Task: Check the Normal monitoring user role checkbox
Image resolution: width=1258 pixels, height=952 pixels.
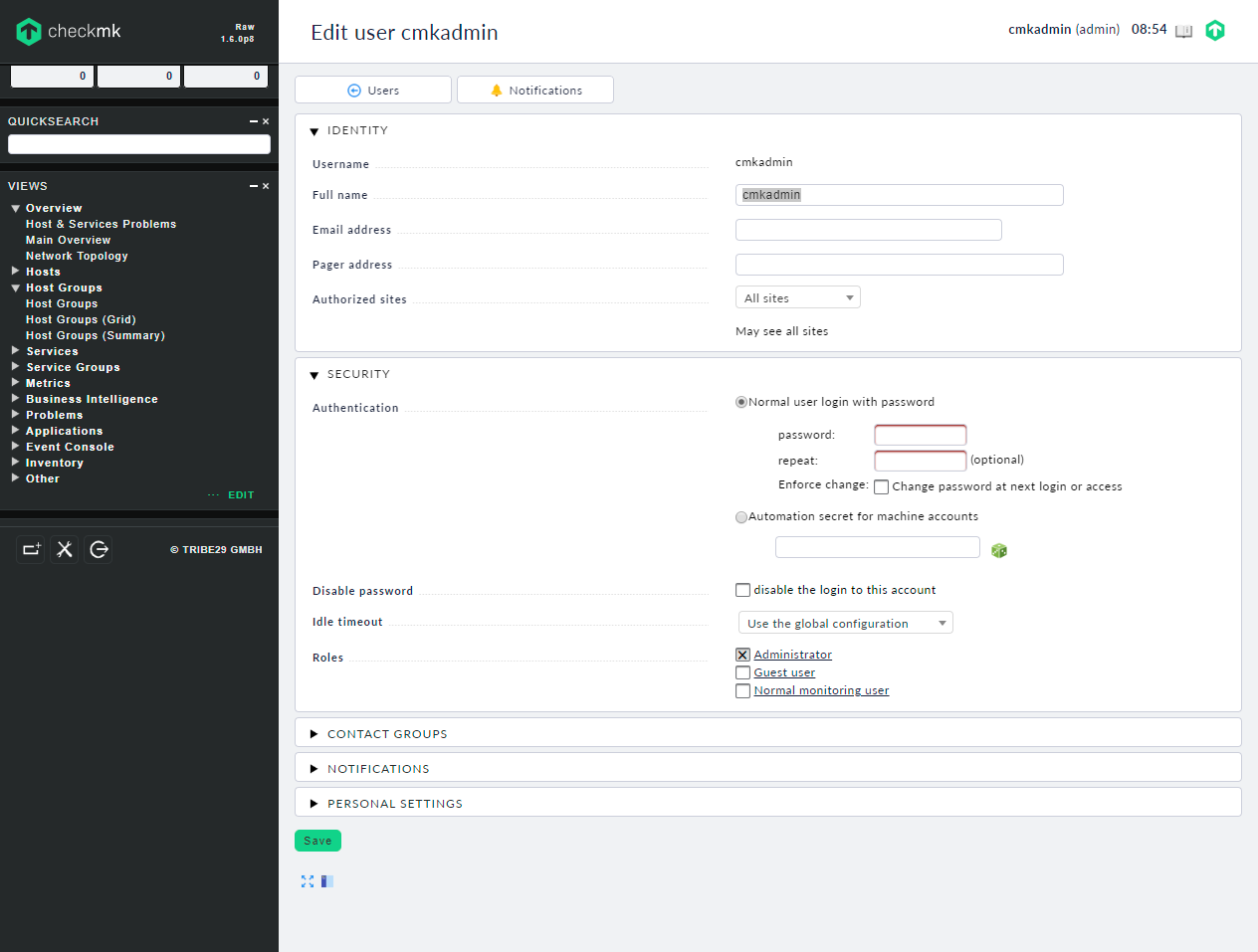Action: click(742, 690)
